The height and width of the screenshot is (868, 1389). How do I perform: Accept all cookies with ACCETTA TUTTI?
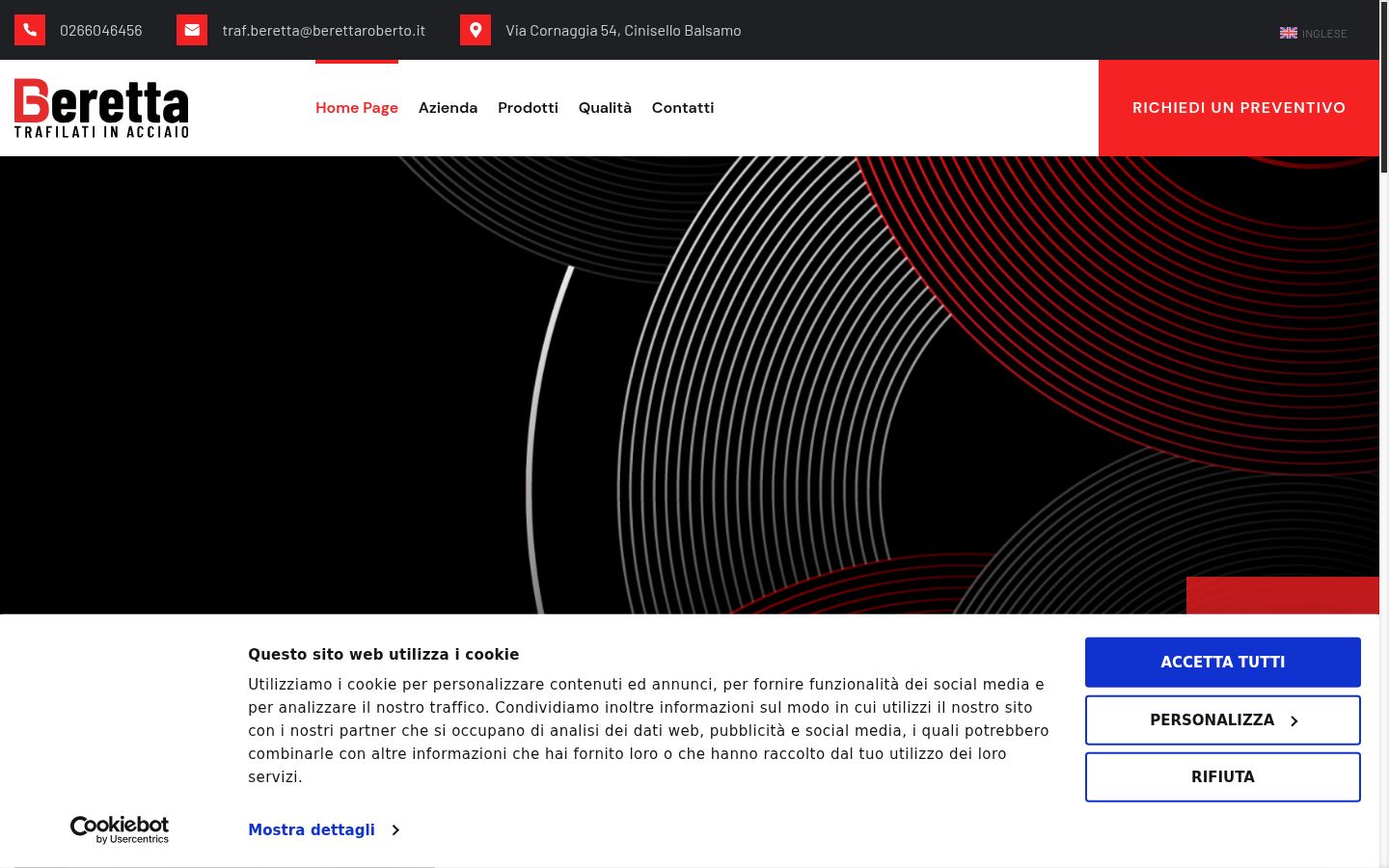1223,663
